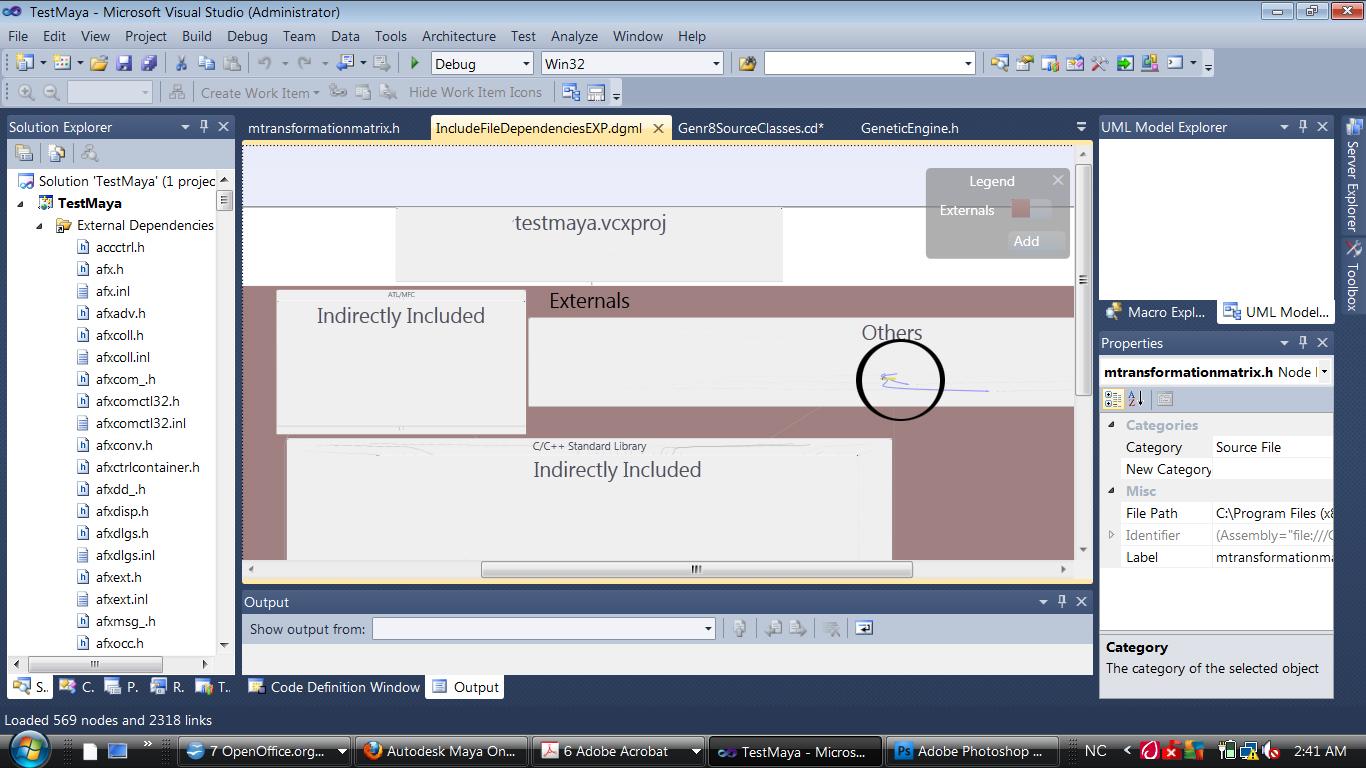Start debugging with green play arrow
The height and width of the screenshot is (768, 1366).
click(415, 63)
